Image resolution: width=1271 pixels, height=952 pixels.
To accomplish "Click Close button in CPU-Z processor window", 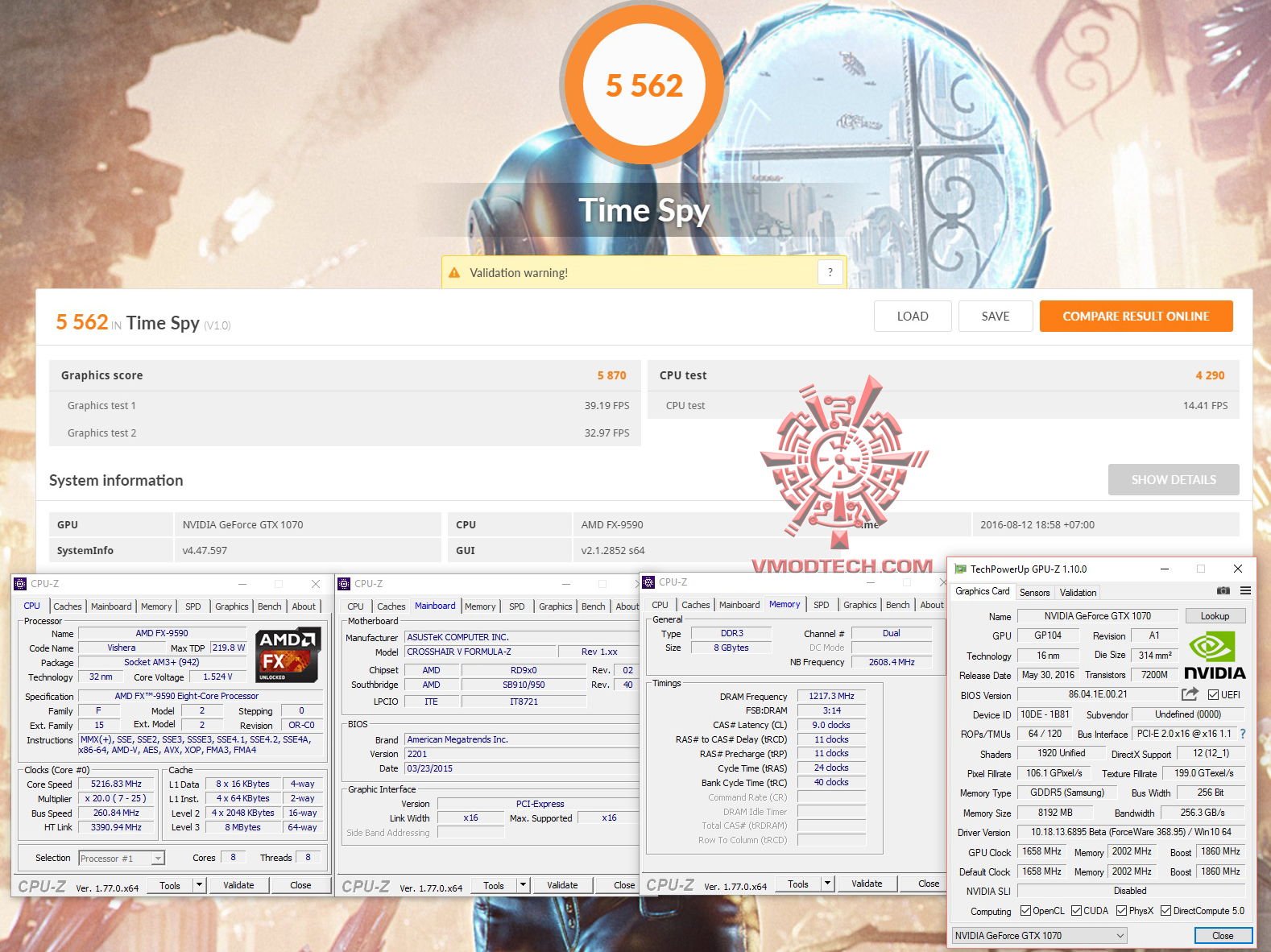I will pos(300,885).
